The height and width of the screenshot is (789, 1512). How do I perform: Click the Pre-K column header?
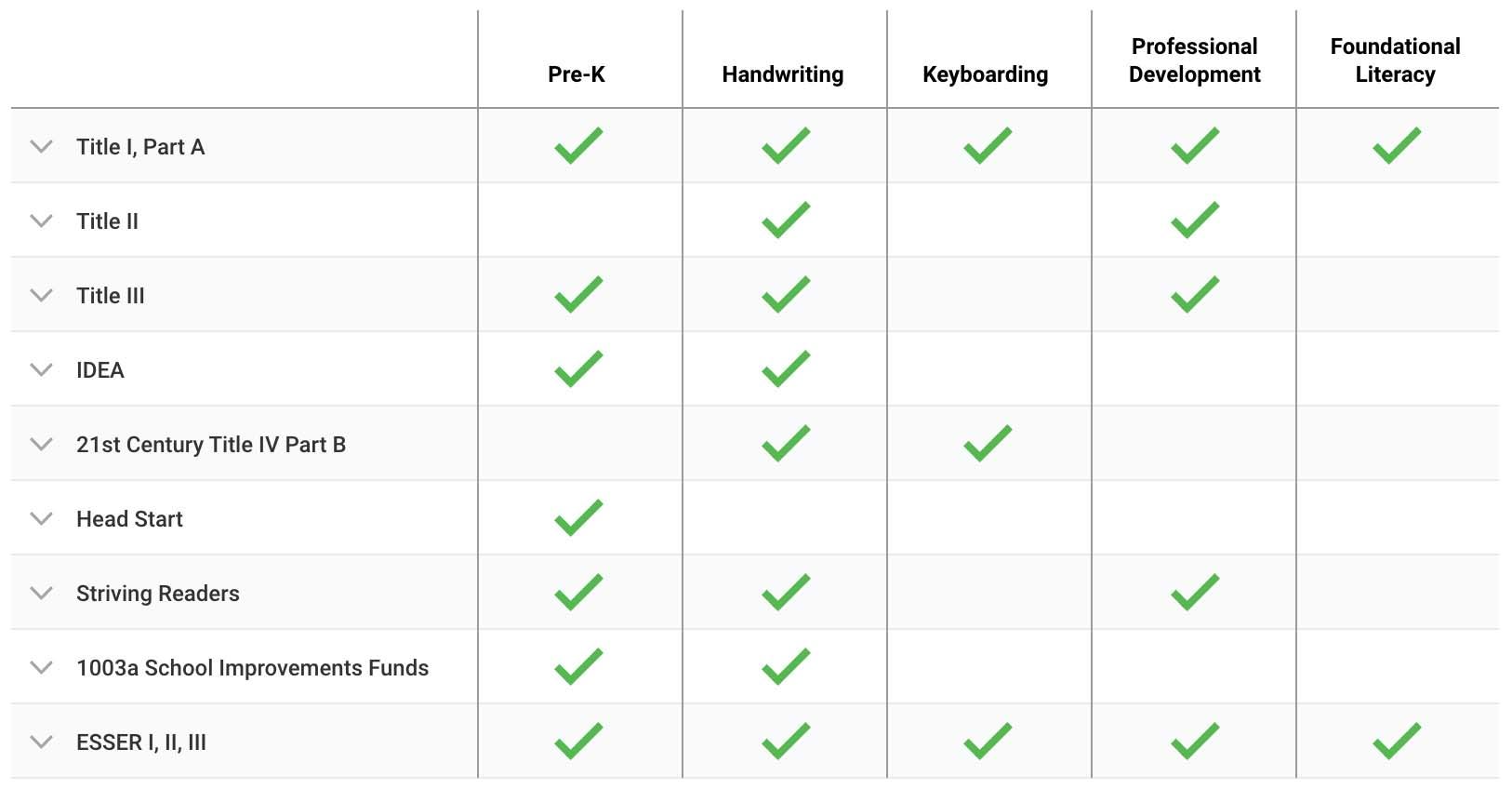(x=577, y=74)
